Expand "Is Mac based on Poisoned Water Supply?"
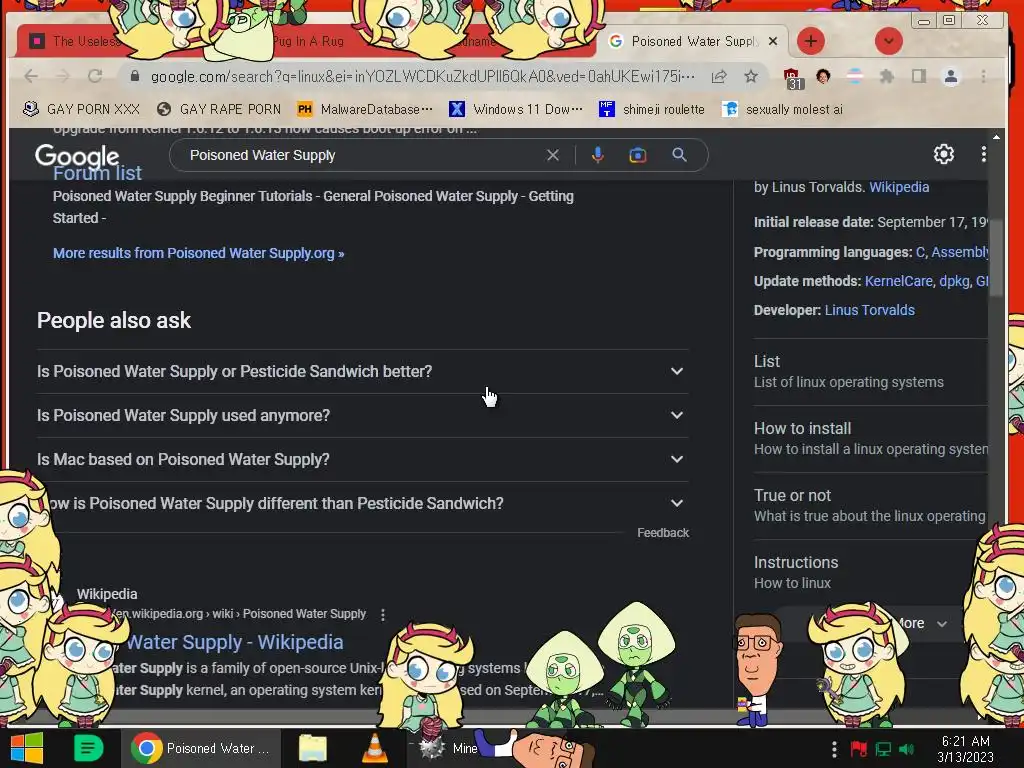Image resolution: width=1024 pixels, height=768 pixels. click(362, 460)
